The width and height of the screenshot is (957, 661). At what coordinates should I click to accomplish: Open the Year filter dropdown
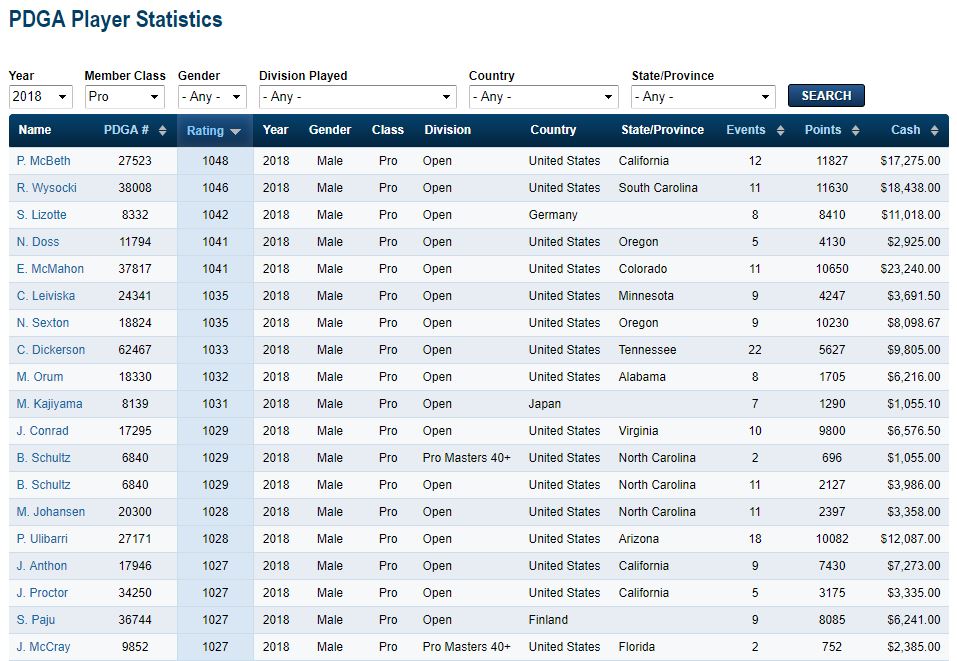pos(40,96)
